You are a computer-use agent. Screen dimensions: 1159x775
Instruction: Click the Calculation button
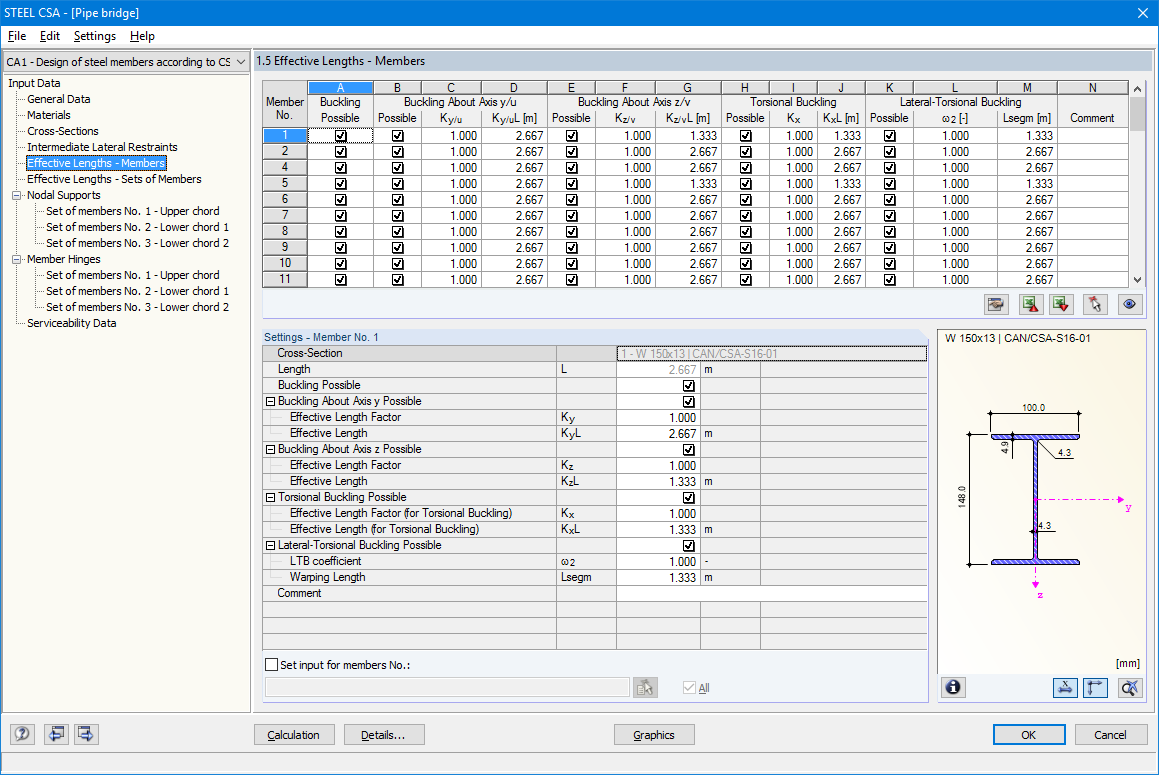click(x=294, y=734)
